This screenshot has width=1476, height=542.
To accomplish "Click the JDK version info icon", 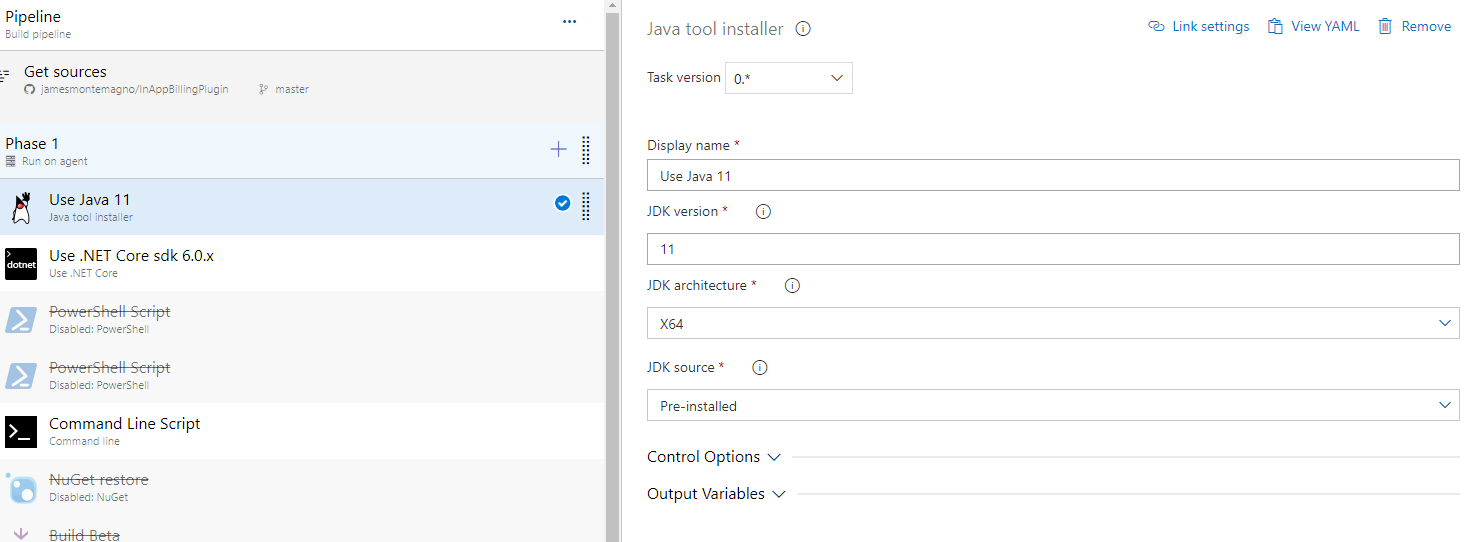I will click(x=763, y=212).
